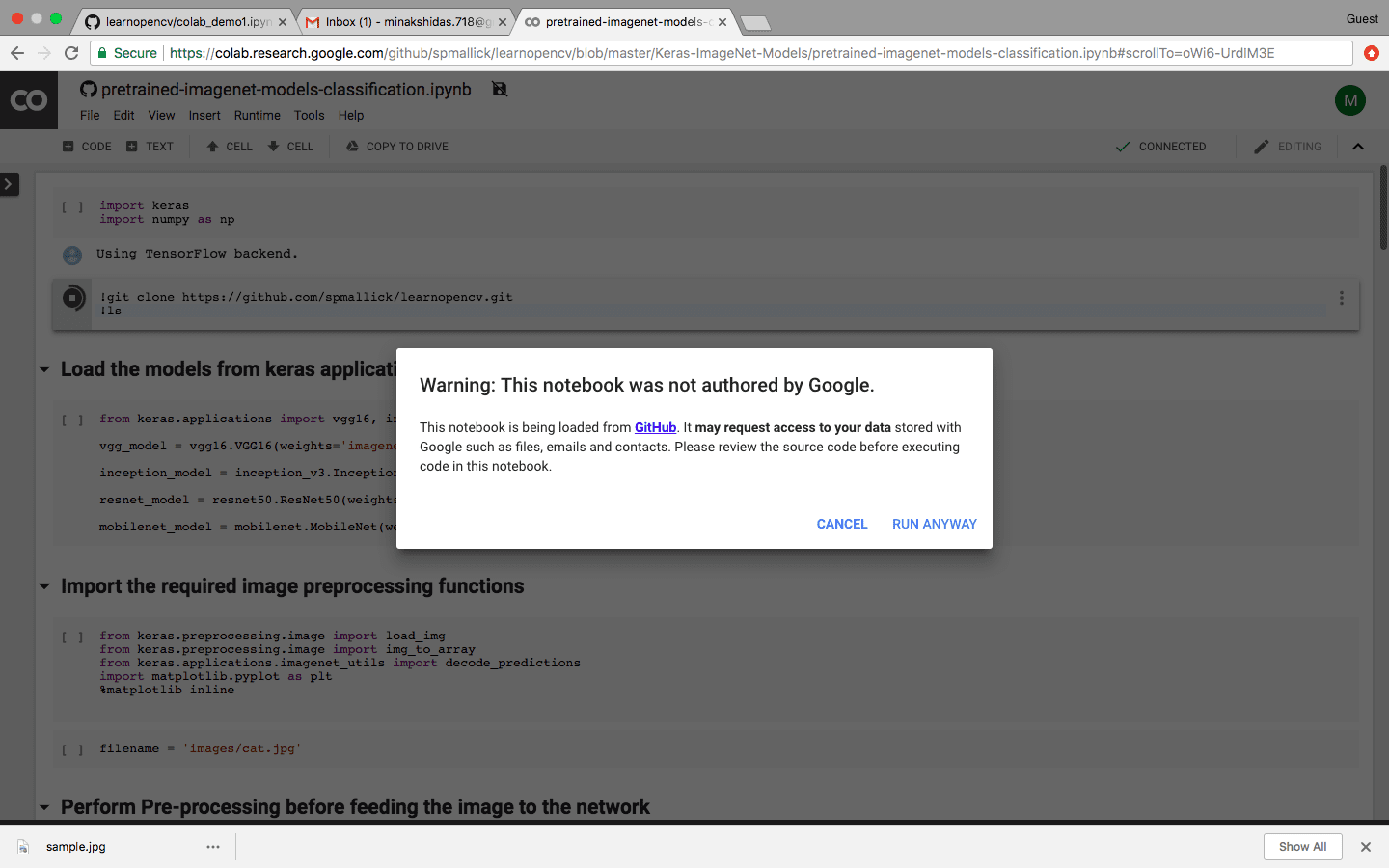Viewport: 1389px width, 868px height.
Task: Expand the left sidebar arrow
Action: pyautogui.click(x=9, y=183)
